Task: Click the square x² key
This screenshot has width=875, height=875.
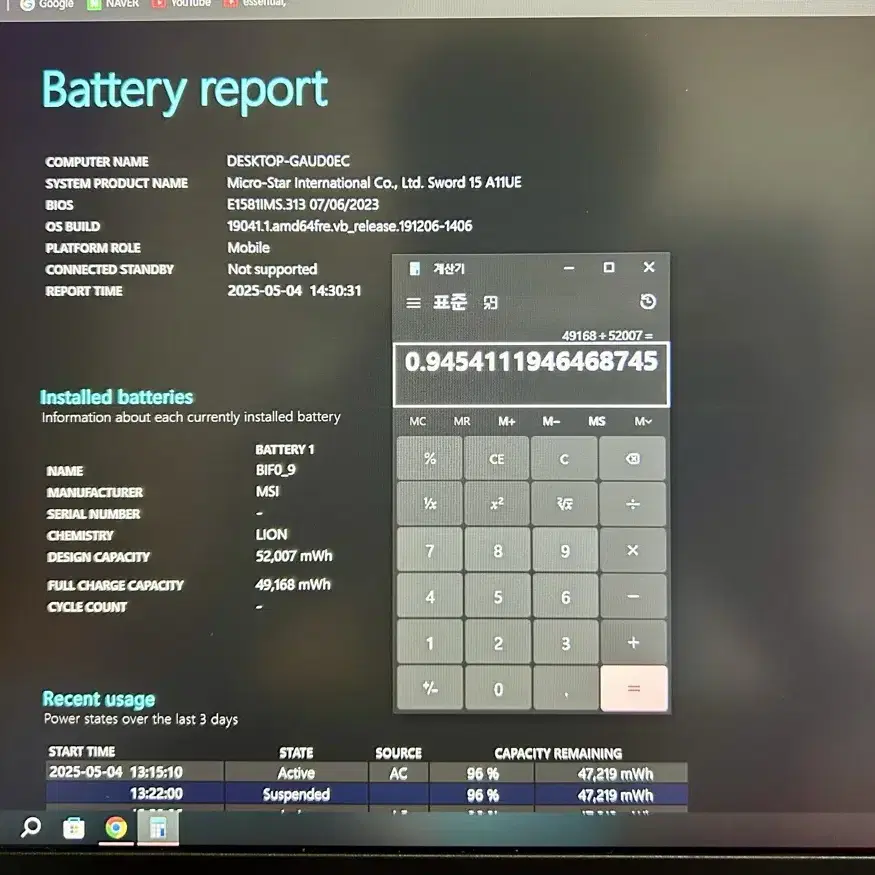Action: pyautogui.click(x=497, y=504)
